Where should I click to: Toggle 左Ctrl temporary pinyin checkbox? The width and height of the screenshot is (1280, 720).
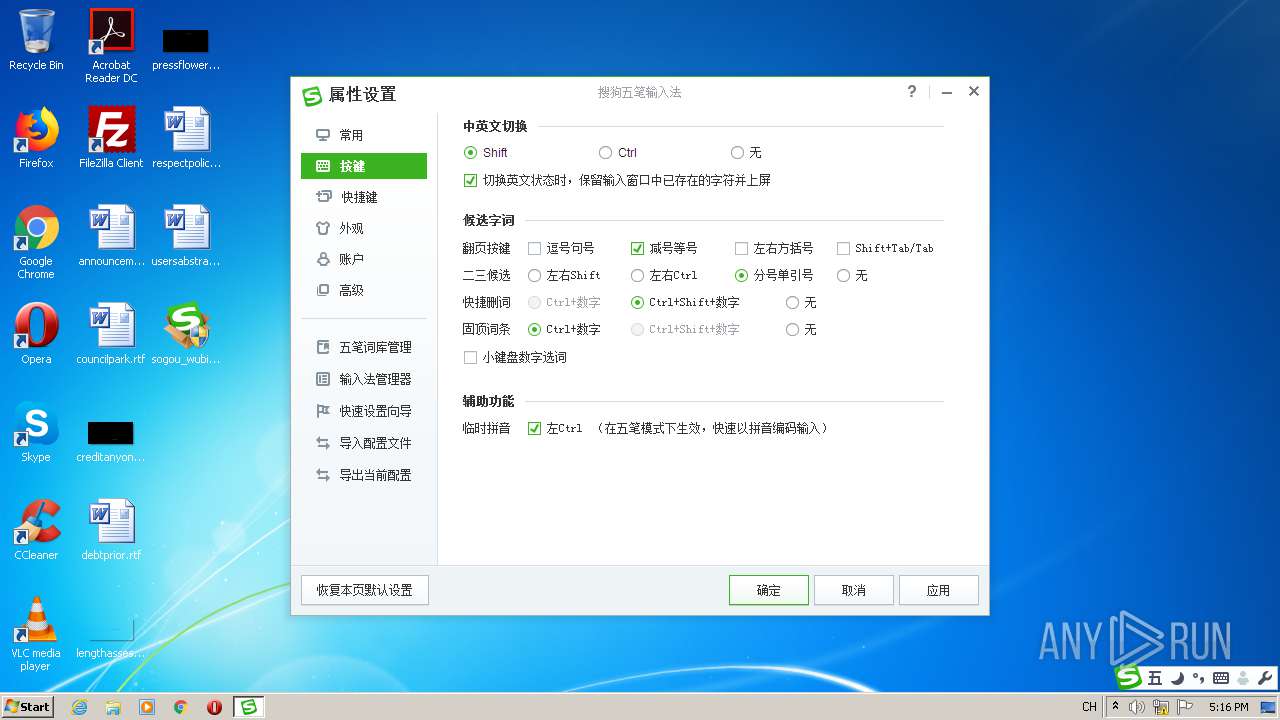pos(535,428)
